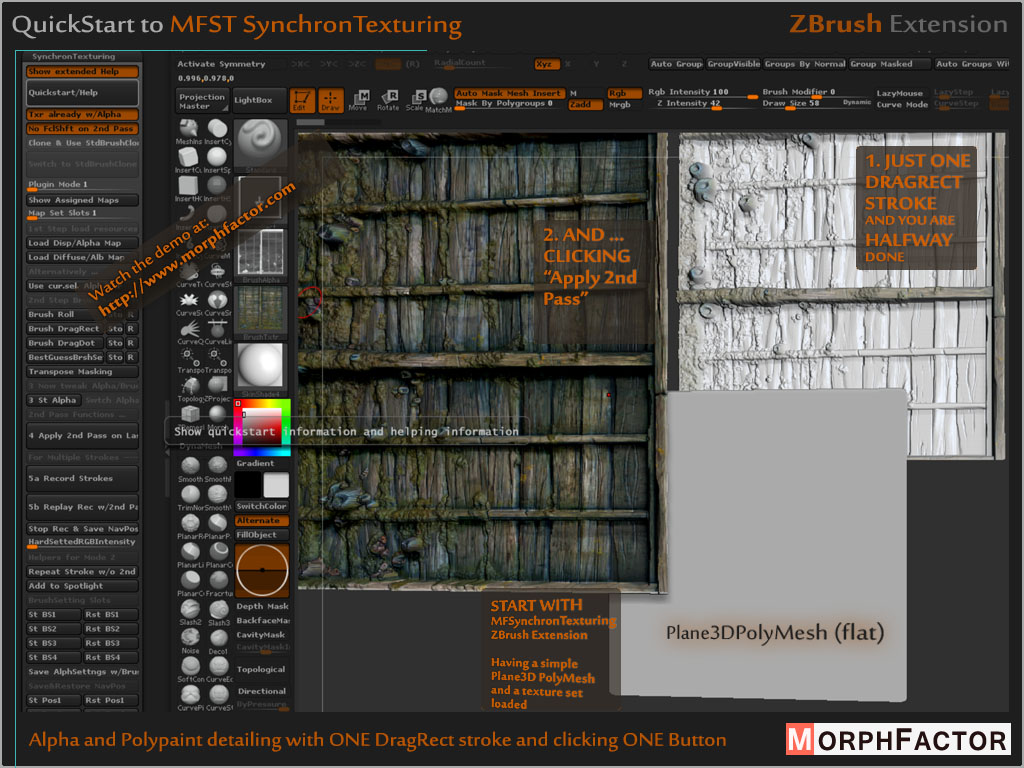Select the SkinShade4 material sphere

coord(261,368)
